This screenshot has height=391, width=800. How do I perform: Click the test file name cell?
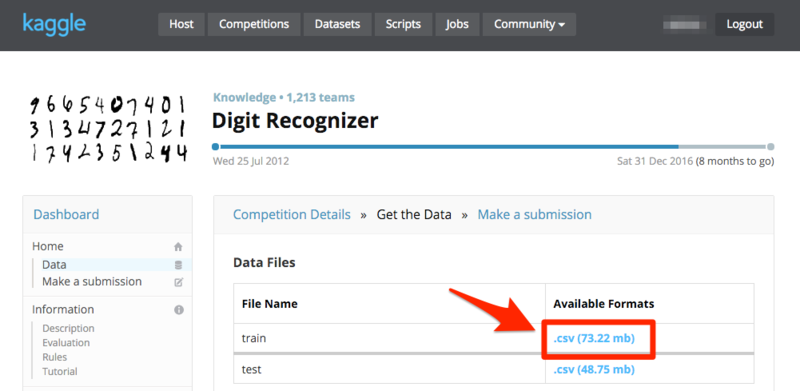(x=389, y=369)
